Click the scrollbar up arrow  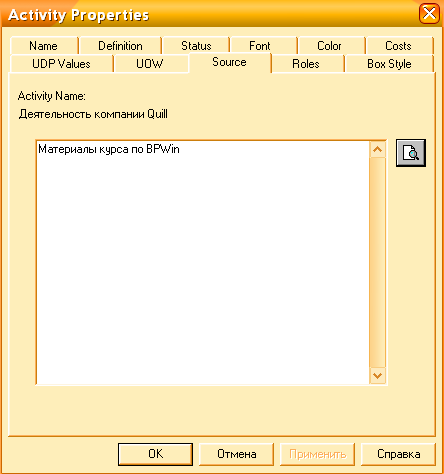pos(377,150)
